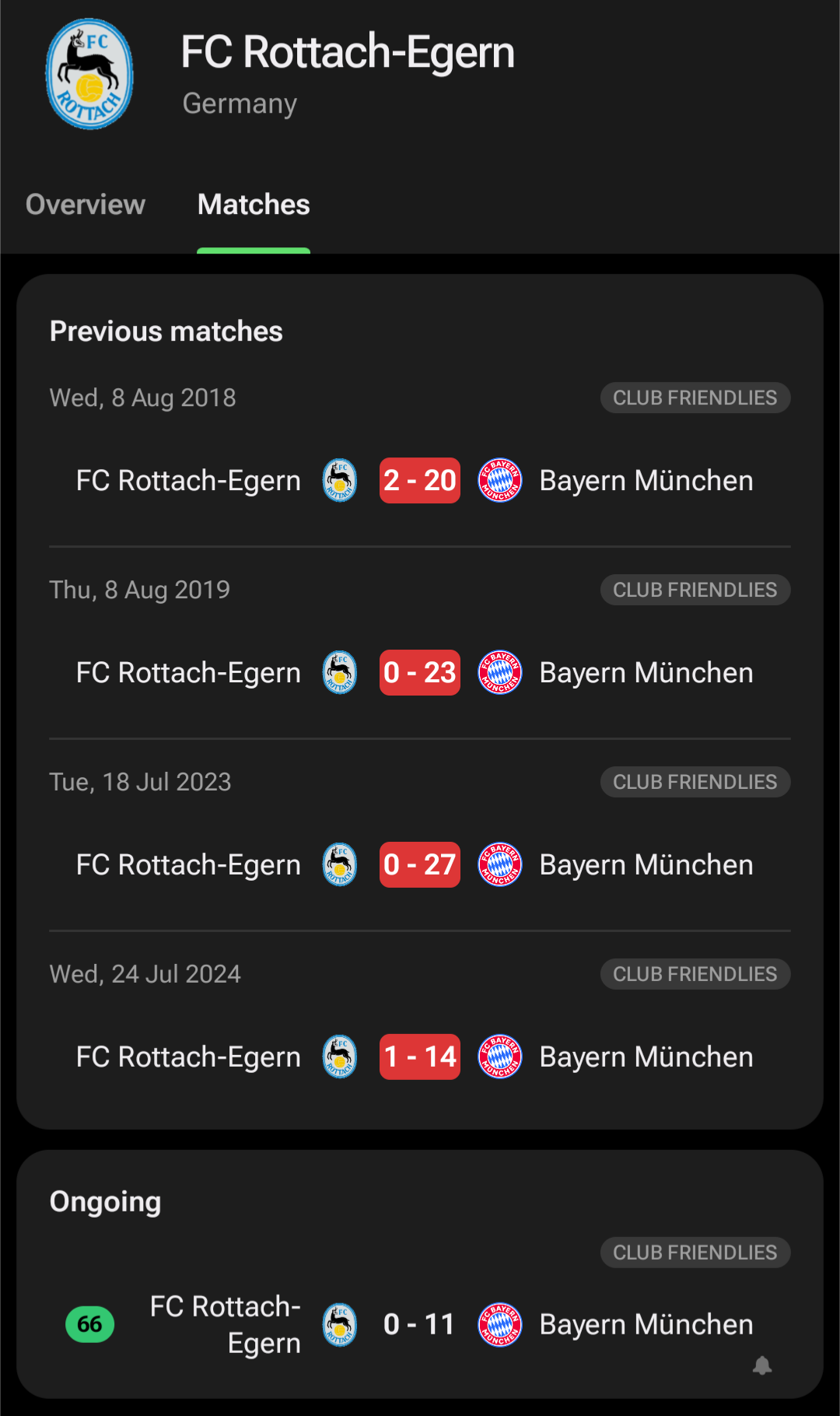
Task: Tap the FC Rottach-Egern club crest in header
Action: 89,74
